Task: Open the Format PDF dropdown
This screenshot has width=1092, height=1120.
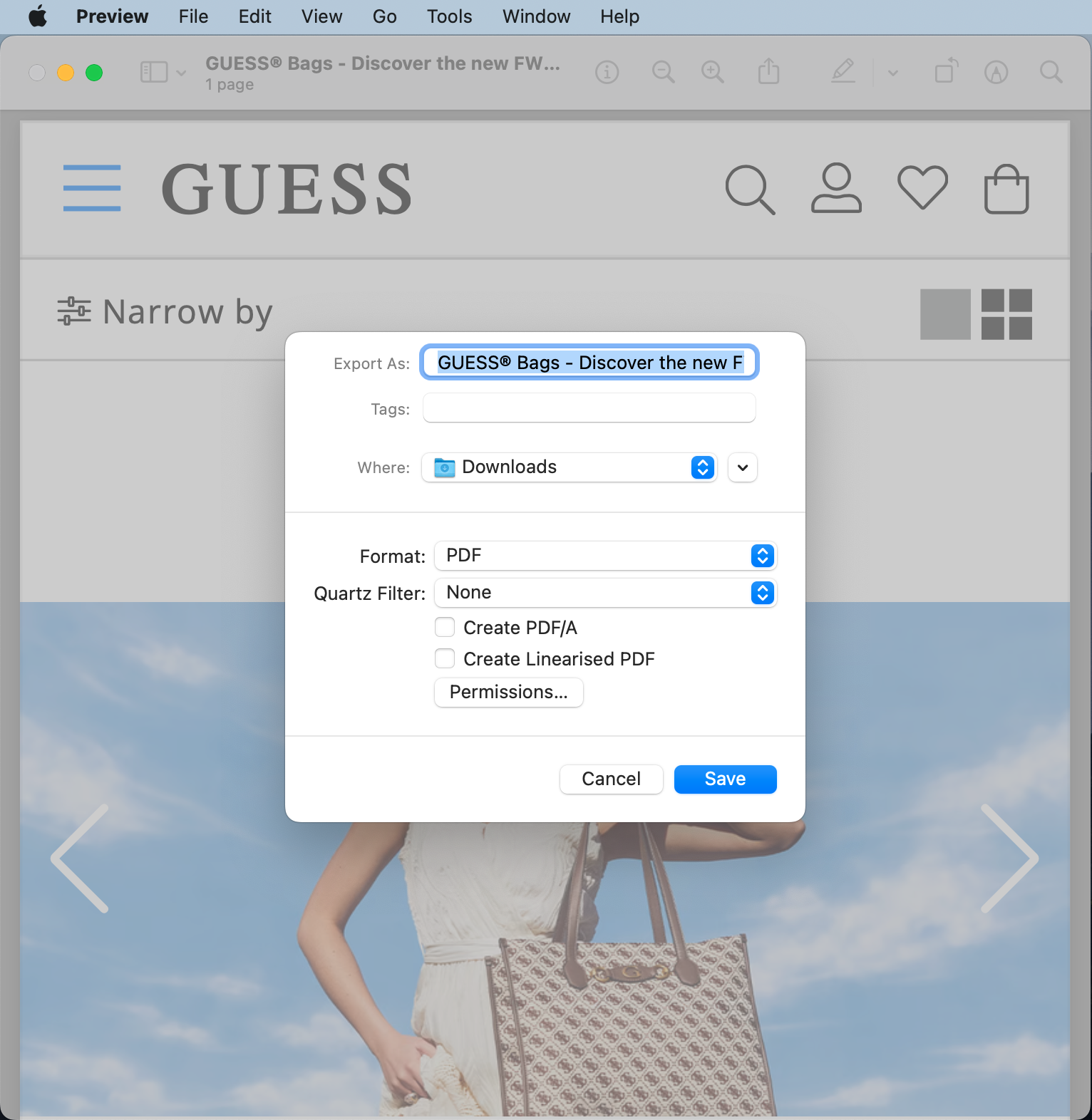Action: tap(605, 556)
